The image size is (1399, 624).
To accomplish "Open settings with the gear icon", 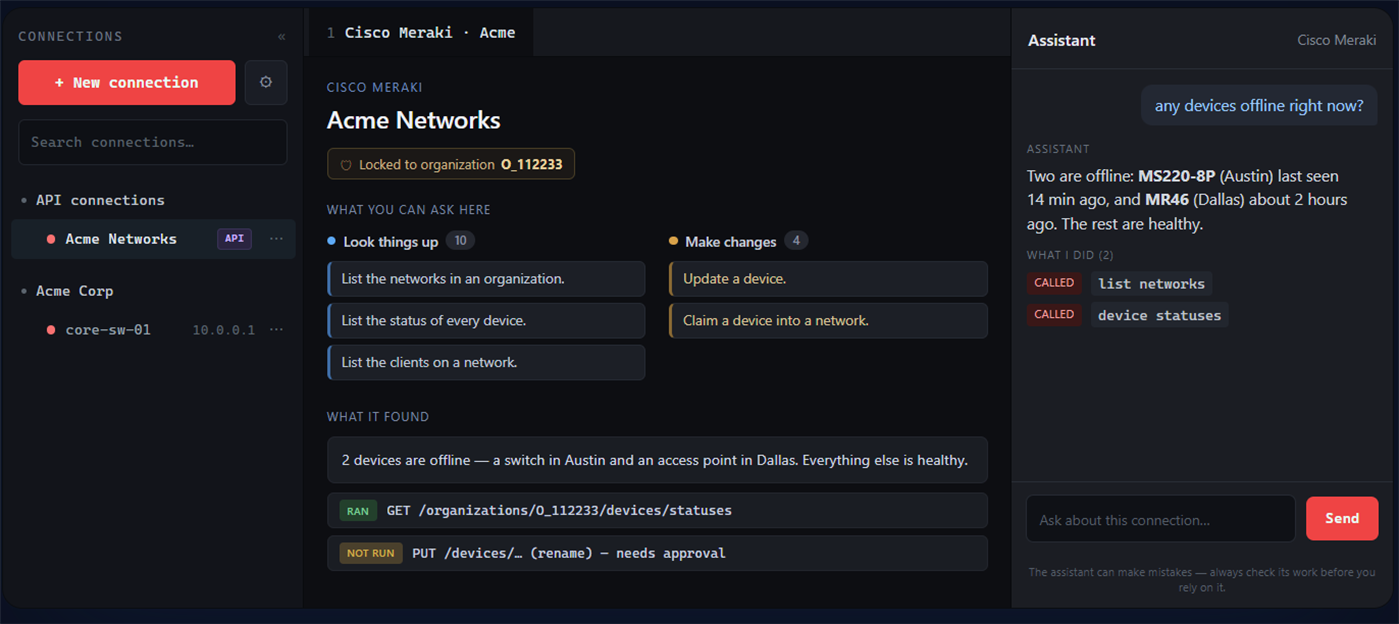I will [266, 83].
